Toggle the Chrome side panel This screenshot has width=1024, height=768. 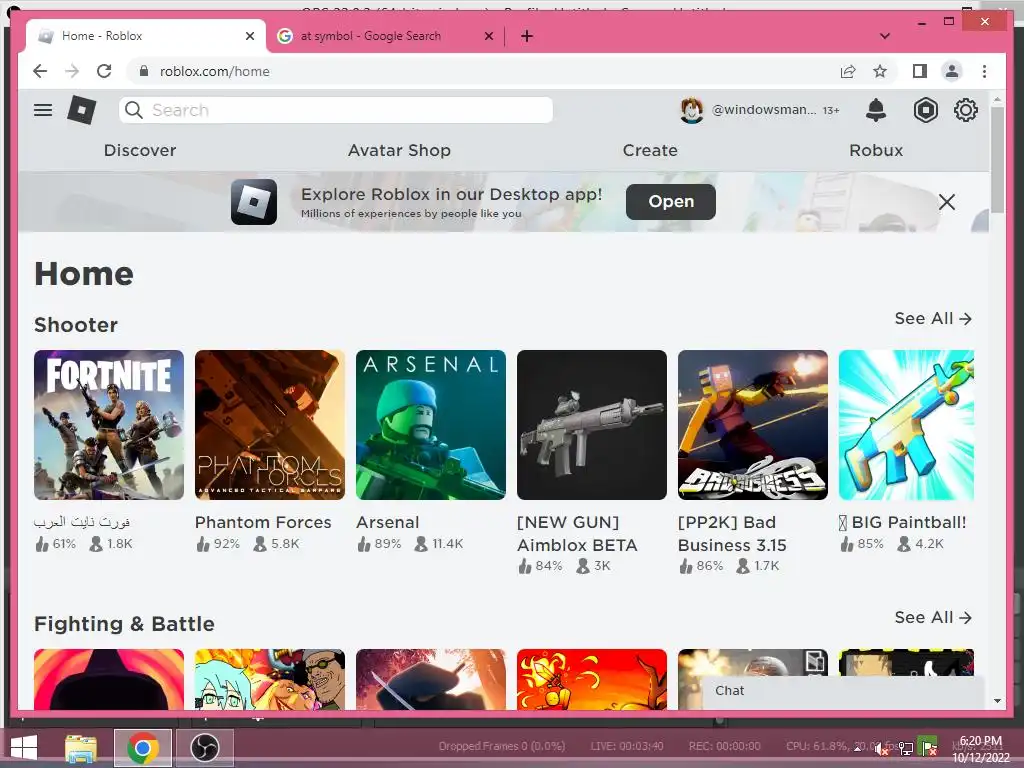click(x=920, y=71)
